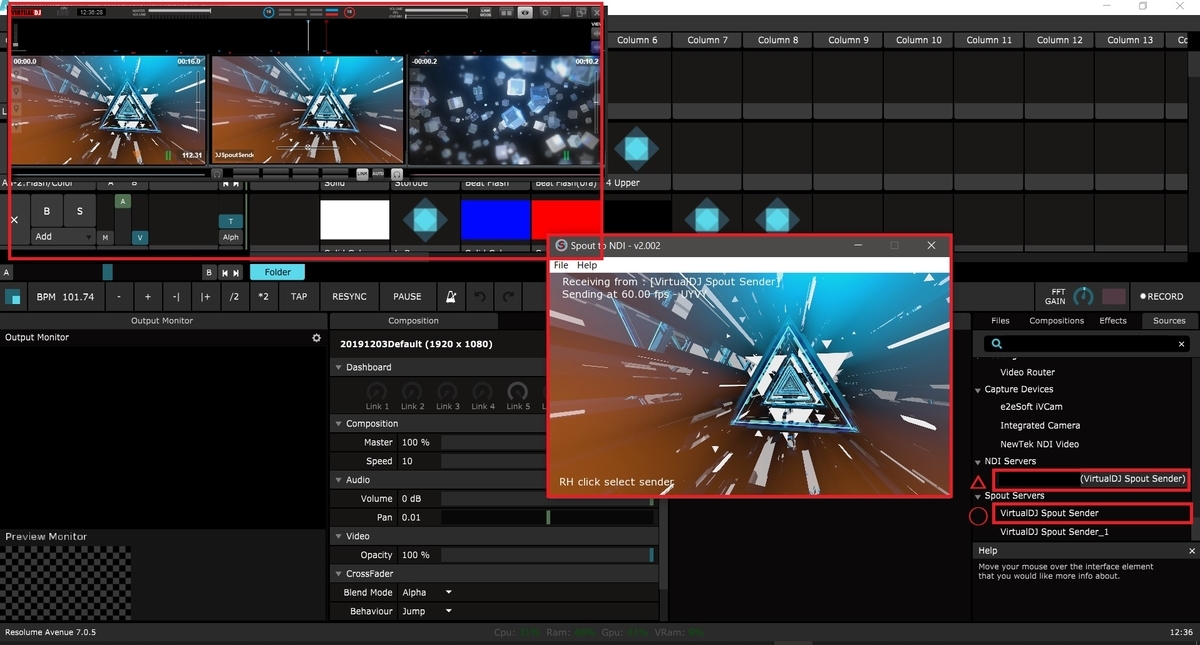Screen dimensions: 1200x645
Task: Click the undo arrow icon
Action: click(x=480, y=296)
